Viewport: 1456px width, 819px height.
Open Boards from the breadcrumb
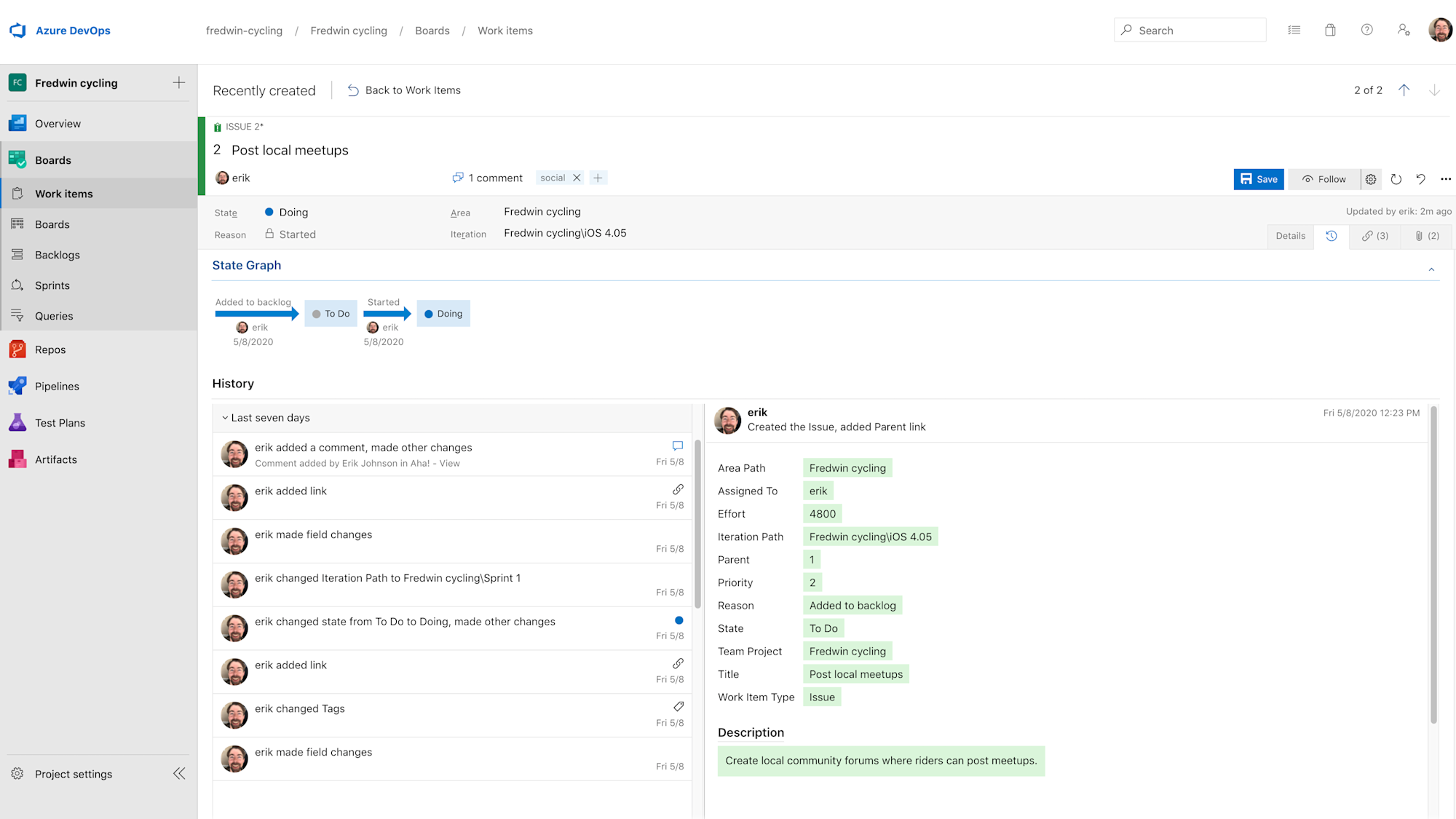pyautogui.click(x=432, y=30)
